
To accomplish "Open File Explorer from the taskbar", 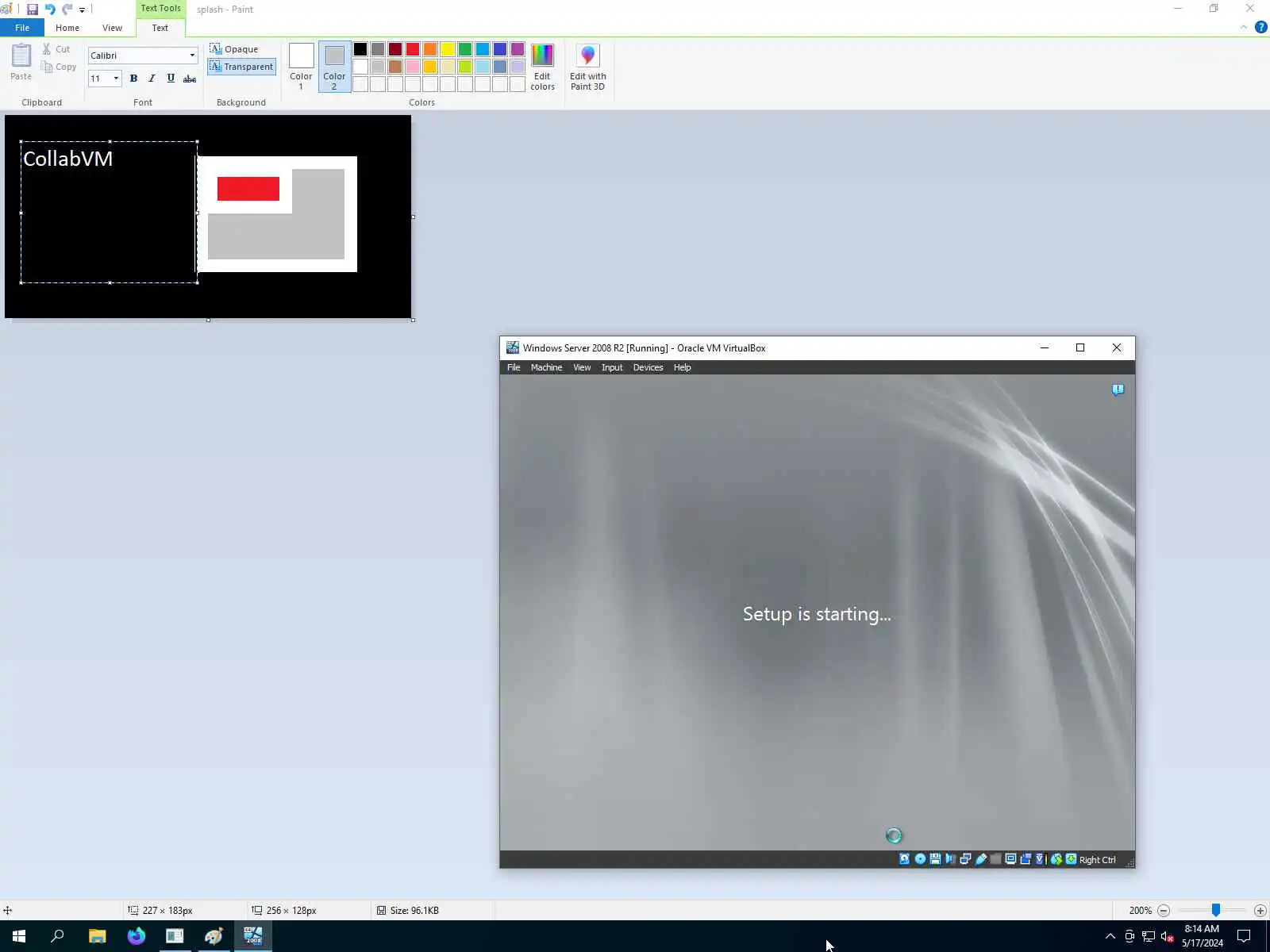I will [97, 936].
